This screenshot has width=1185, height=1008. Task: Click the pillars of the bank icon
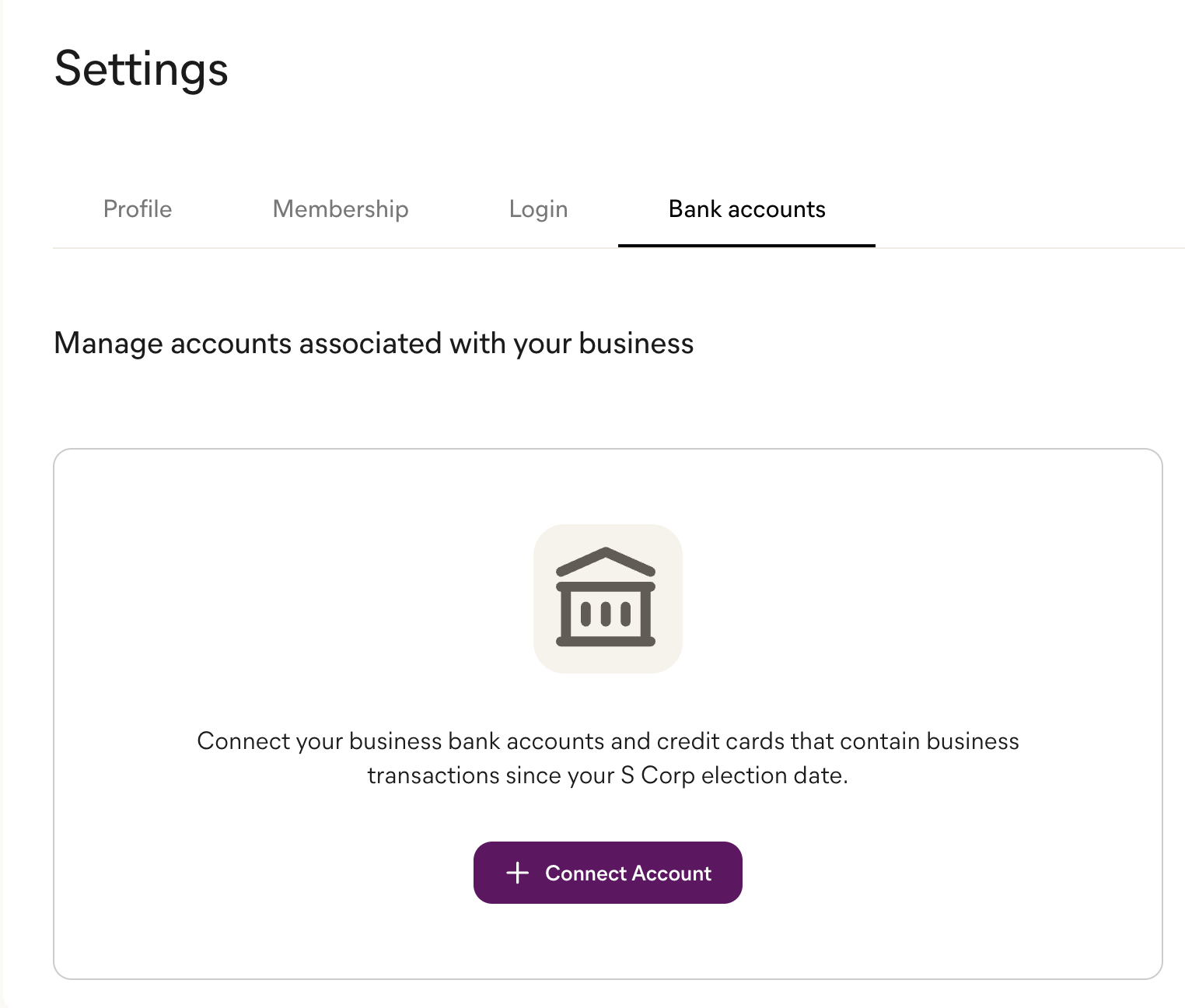tap(606, 614)
